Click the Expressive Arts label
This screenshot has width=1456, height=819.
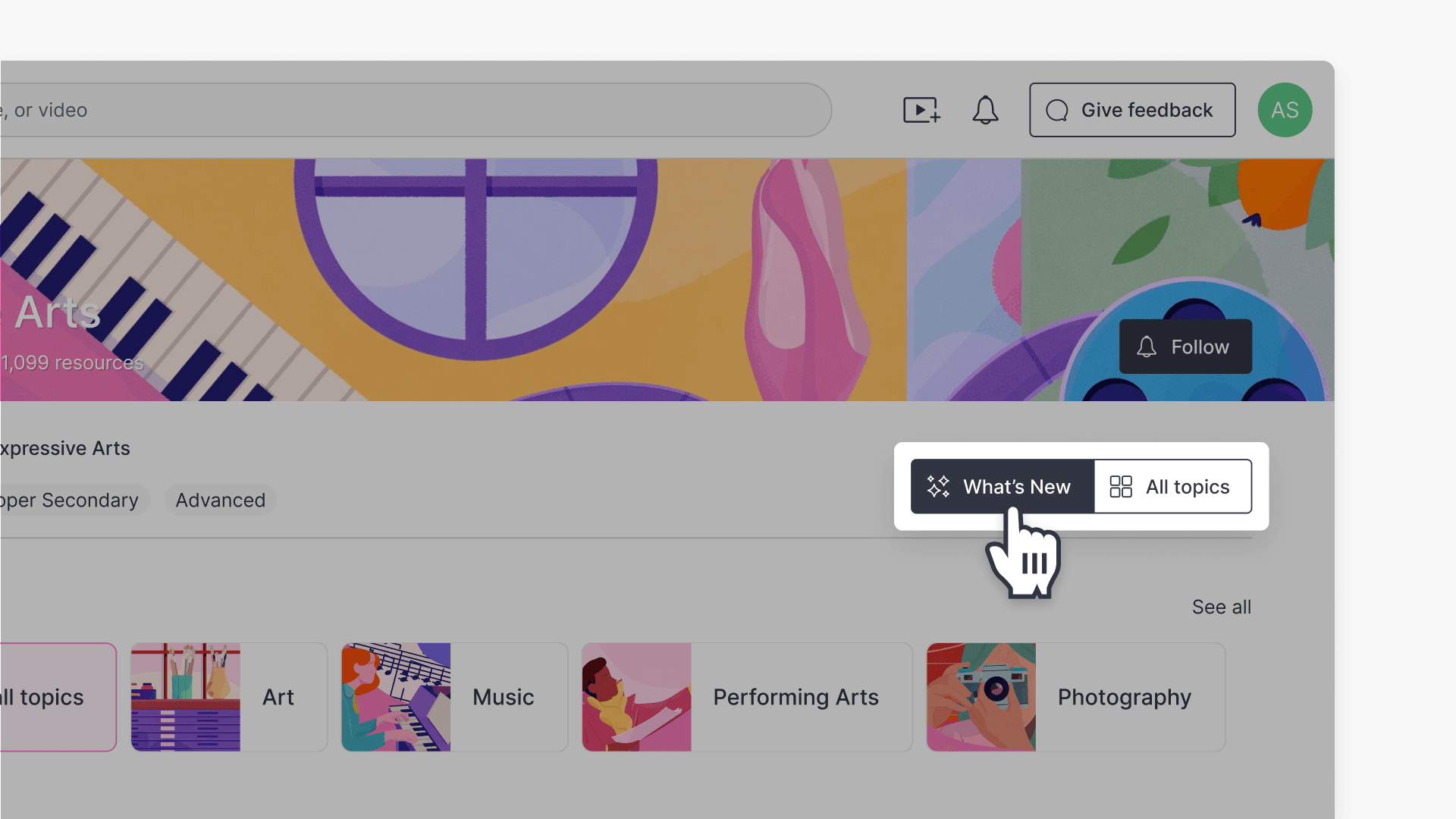coord(65,448)
